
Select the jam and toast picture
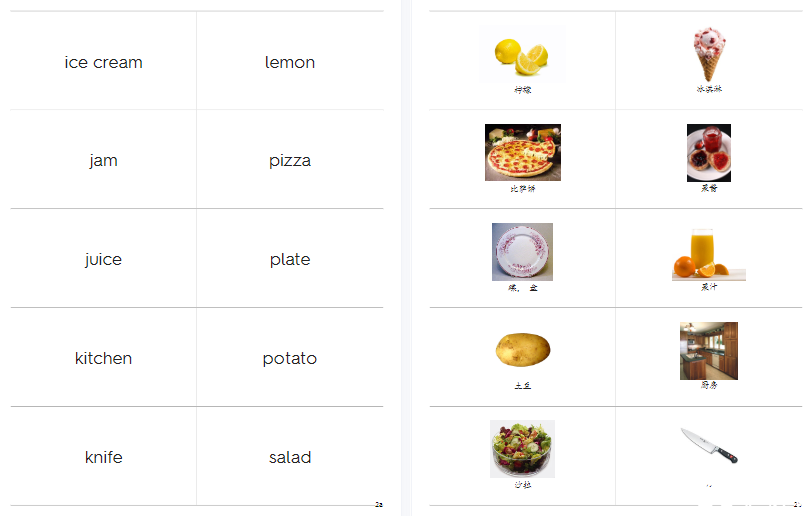709,153
